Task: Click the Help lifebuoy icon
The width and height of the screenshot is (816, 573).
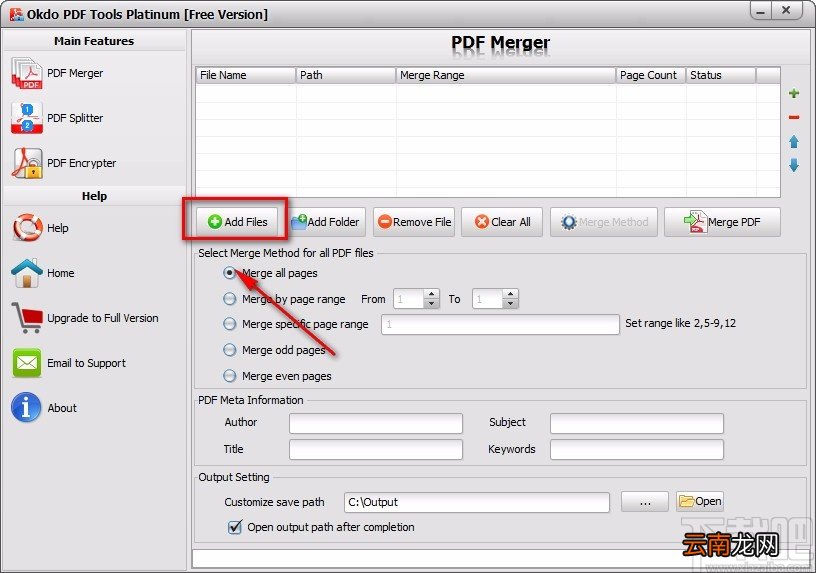Action: pyautogui.click(x=27, y=227)
